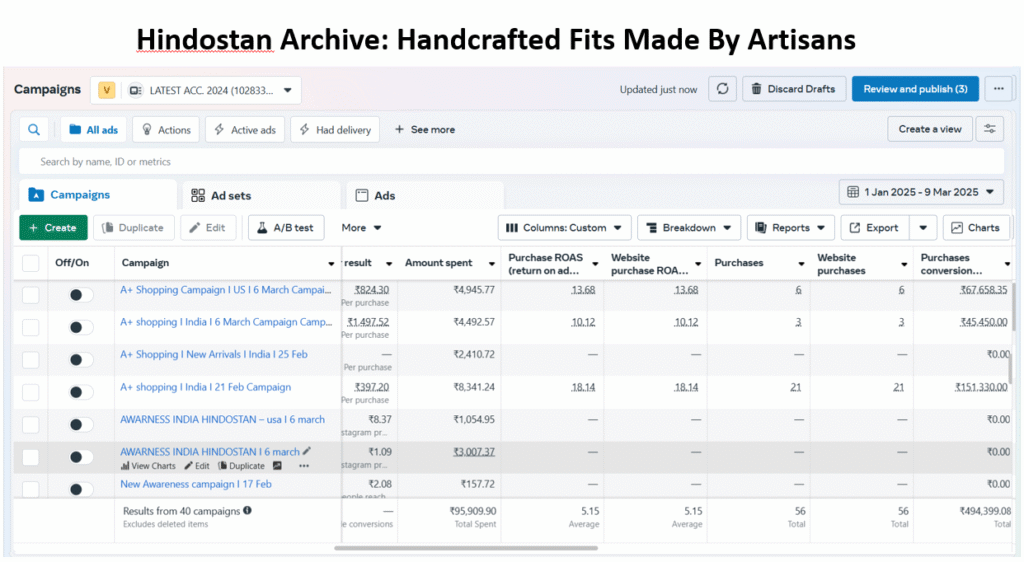Open the view settings sliders icon
The height and width of the screenshot is (562, 1024).
click(989, 129)
